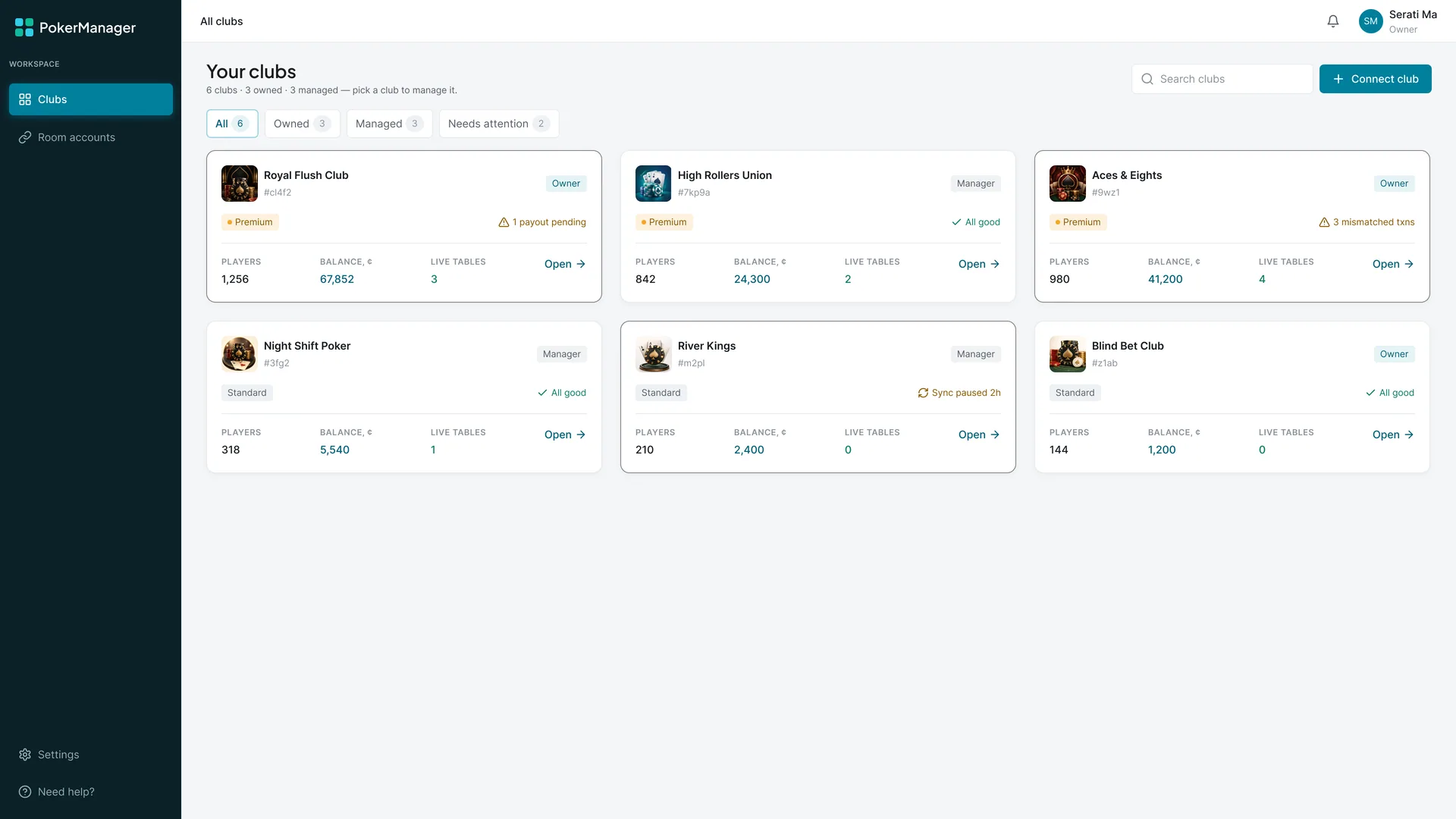Click the checkmark on High Rollers Union
The image size is (1456, 819).
pos(956,222)
